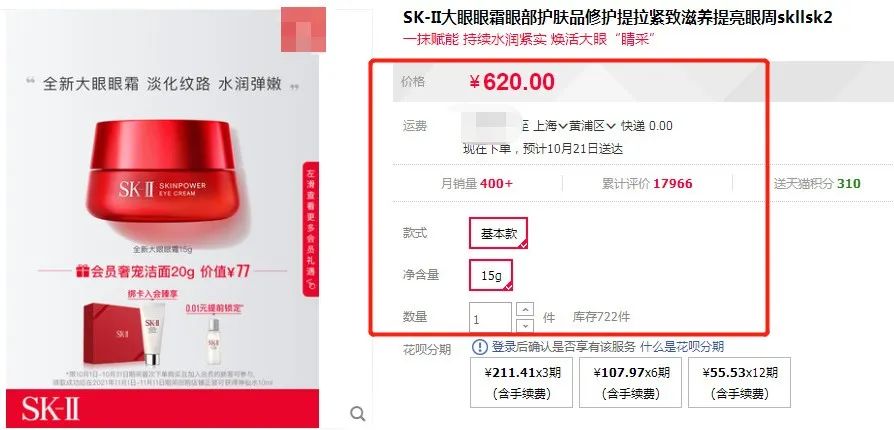This screenshot has width=894, height=430.
Task: Decrease quantity with the down arrow
Action: [x=525, y=326]
